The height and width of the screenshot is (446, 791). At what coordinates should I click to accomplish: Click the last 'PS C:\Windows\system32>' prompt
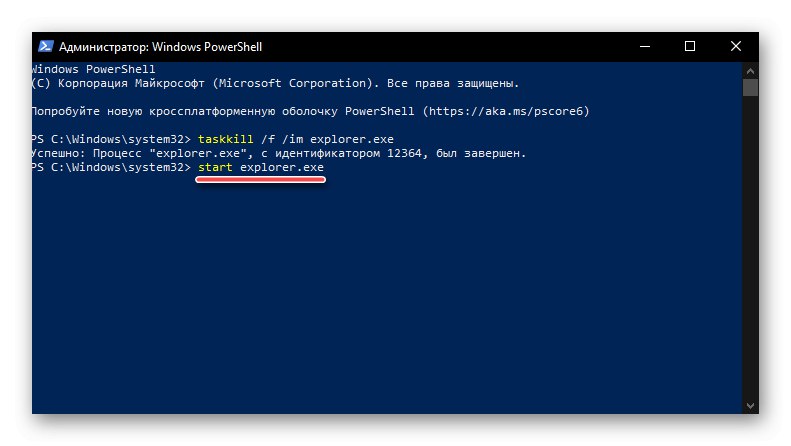[x=110, y=168]
